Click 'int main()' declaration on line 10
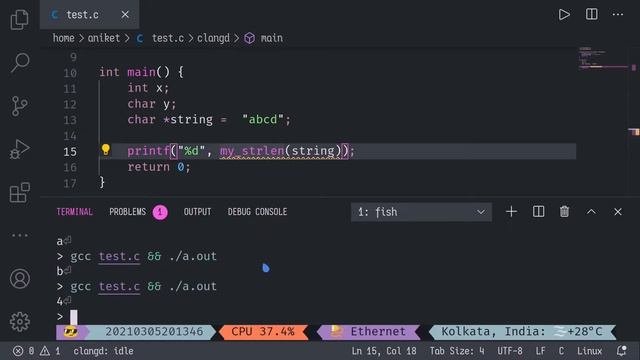Screen dimensions: 640x360 coord(134,72)
